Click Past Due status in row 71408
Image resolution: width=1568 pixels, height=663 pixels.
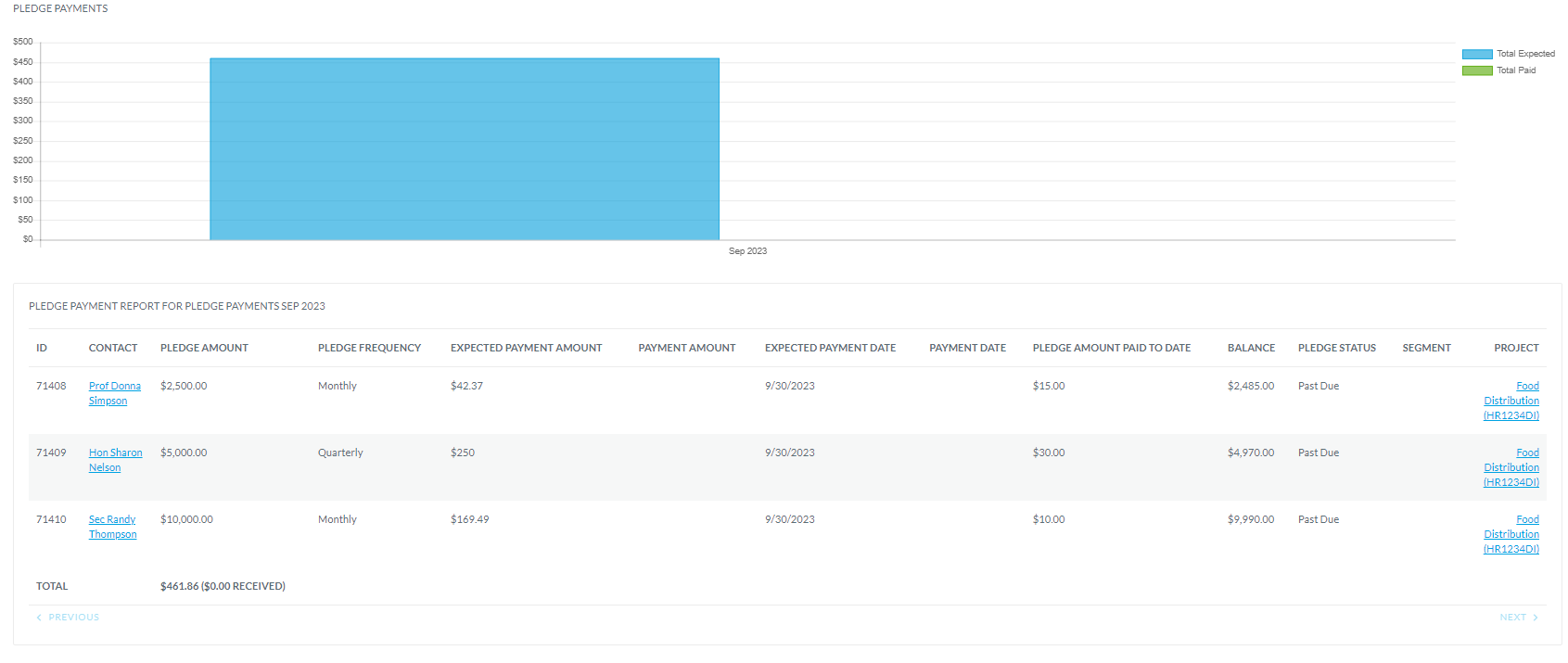click(x=1319, y=386)
